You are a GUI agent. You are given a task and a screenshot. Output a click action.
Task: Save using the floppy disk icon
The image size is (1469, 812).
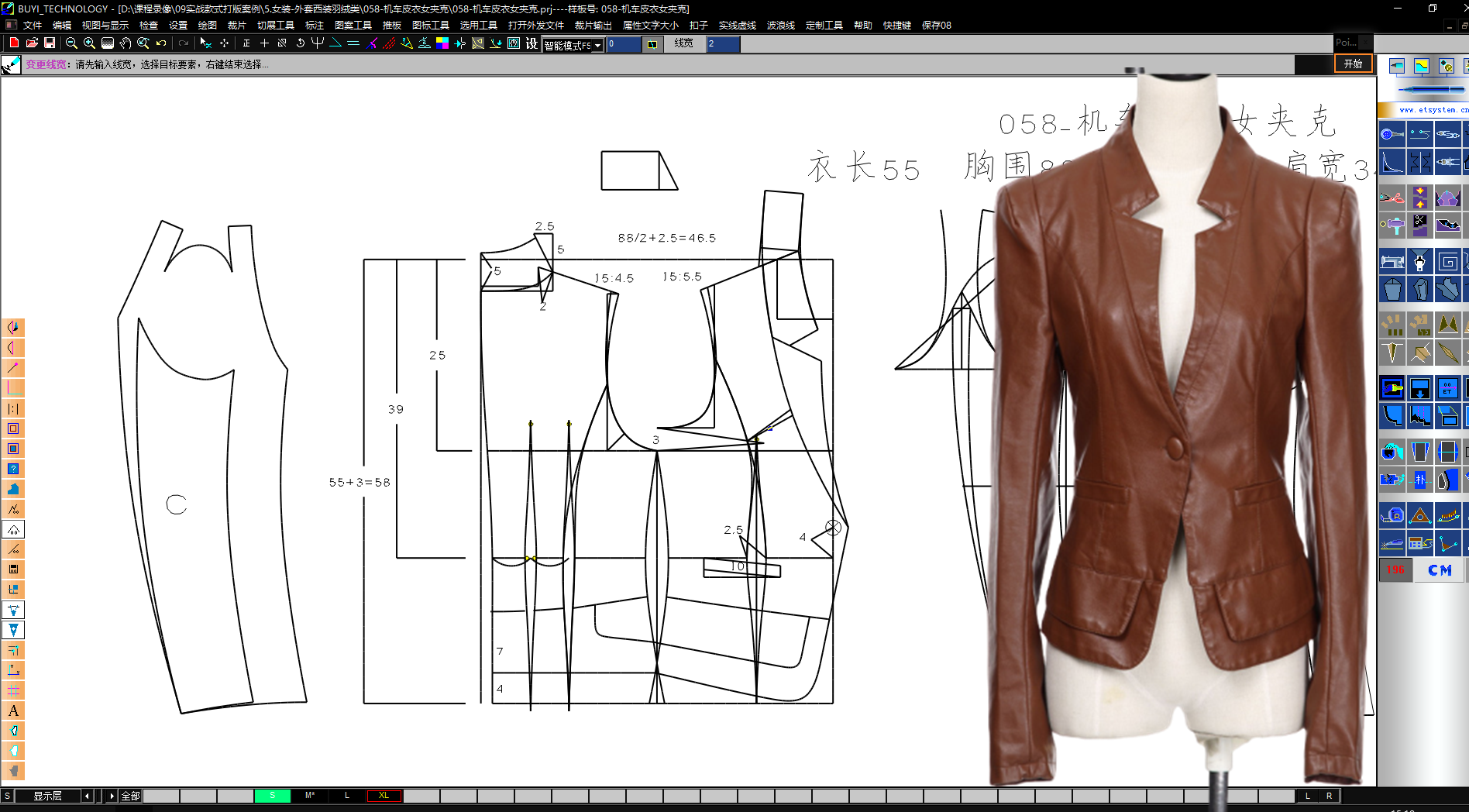click(50, 43)
